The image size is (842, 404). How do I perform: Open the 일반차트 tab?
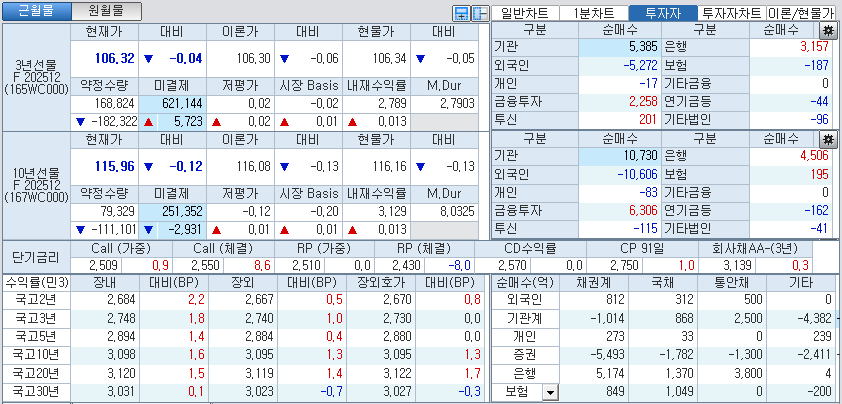pyautogui.click(x=524, y=13)
